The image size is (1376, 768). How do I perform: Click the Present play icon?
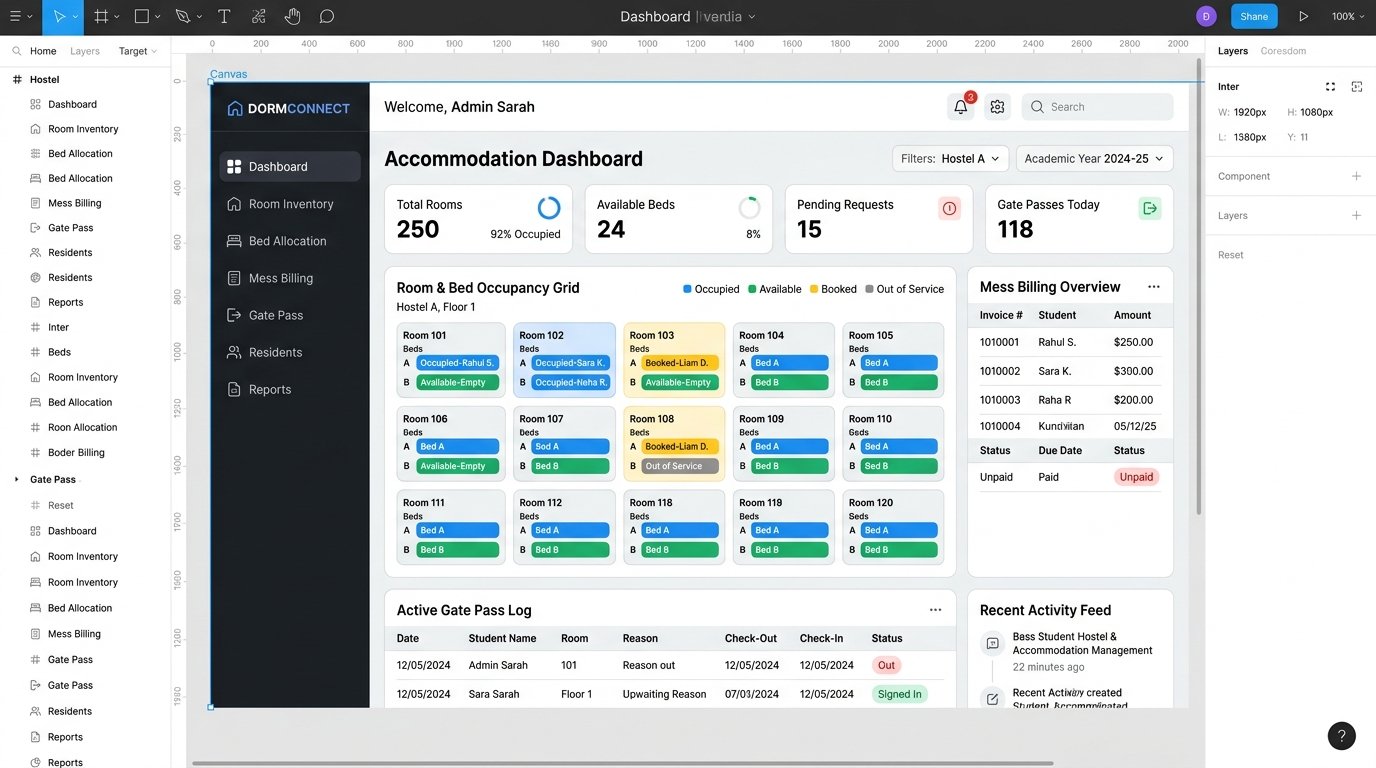1303,17
